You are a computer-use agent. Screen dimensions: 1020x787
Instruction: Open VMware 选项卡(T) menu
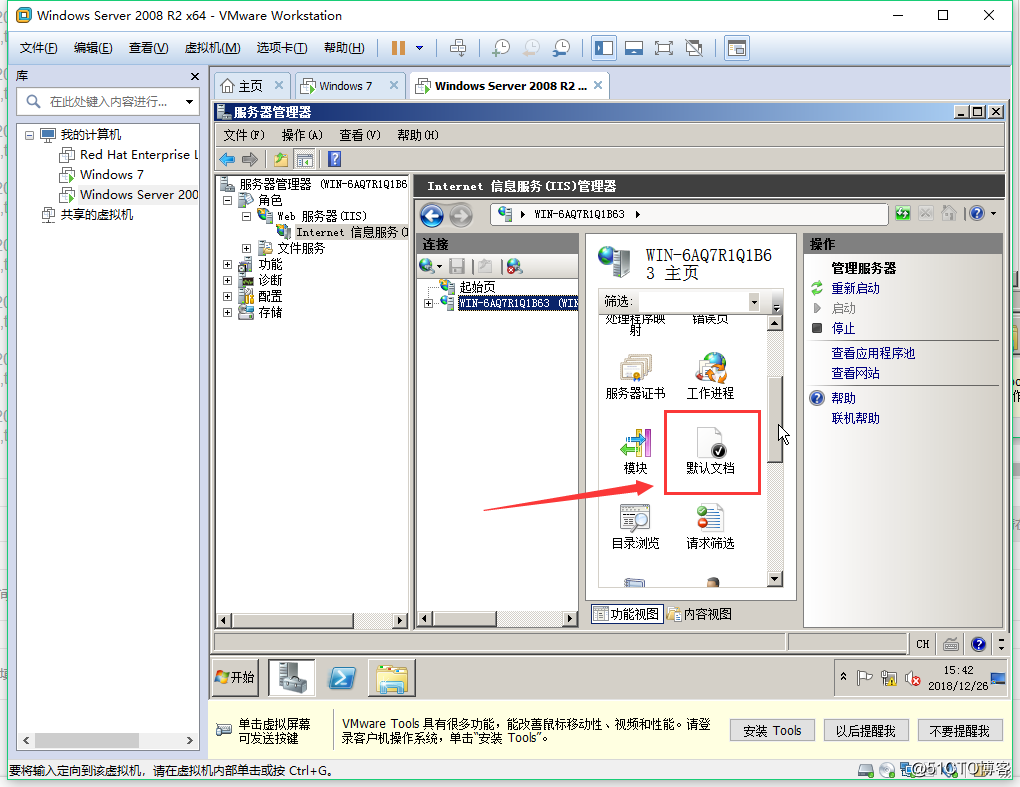point(282,48)
